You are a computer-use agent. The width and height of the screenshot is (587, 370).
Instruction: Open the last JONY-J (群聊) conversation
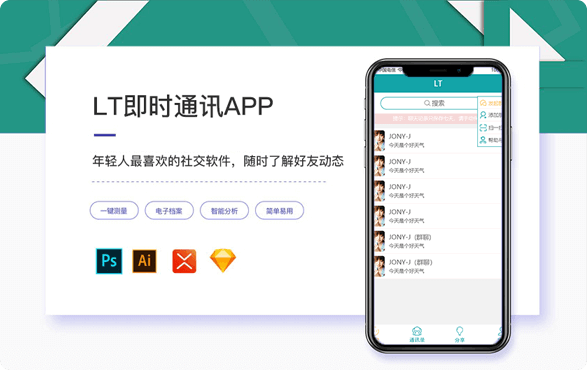coord(438,266)
